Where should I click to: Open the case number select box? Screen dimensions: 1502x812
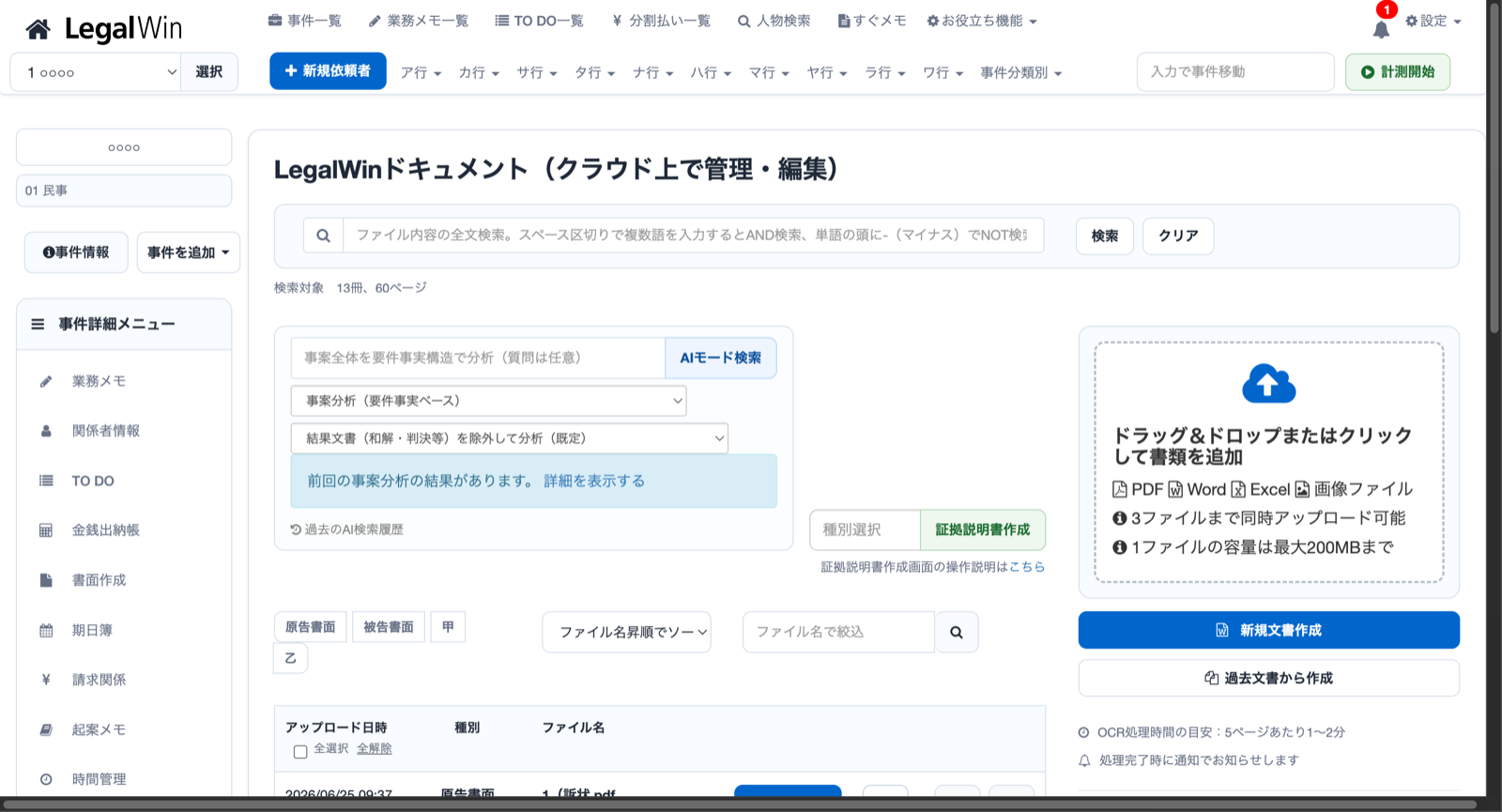pos(95,72)
